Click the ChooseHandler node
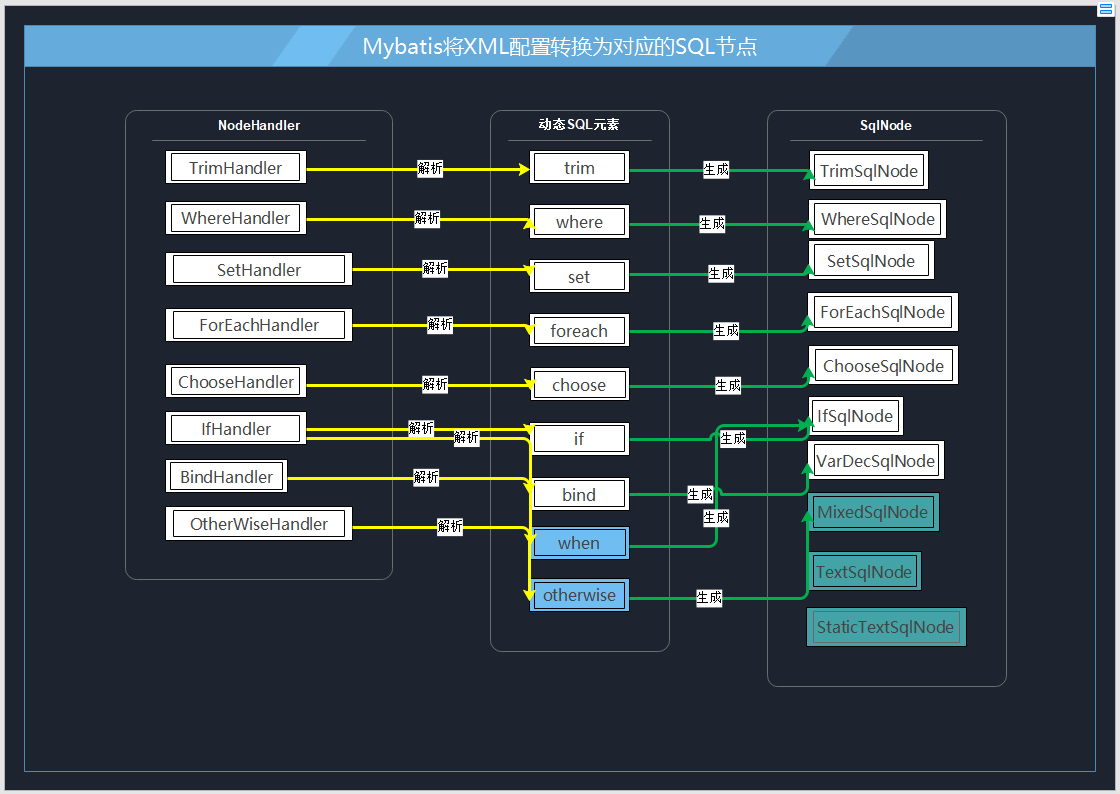 tap(236, 381)
